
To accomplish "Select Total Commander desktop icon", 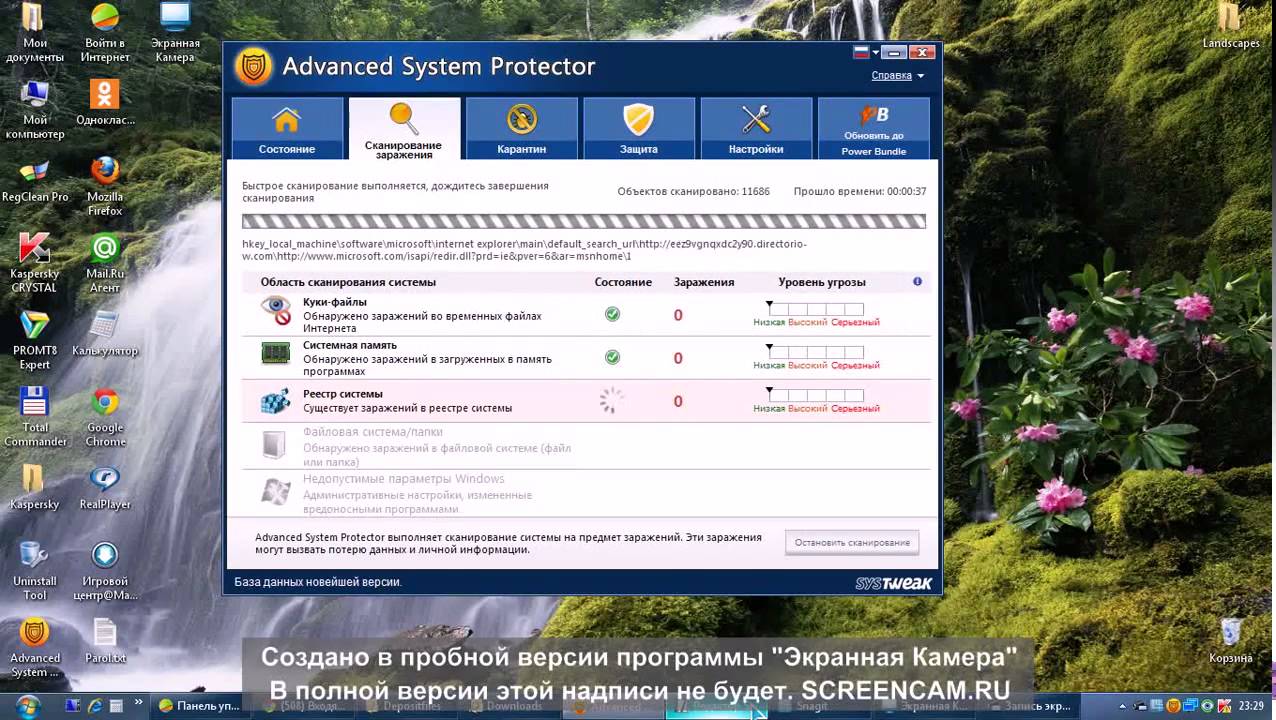I will (35, 417).
